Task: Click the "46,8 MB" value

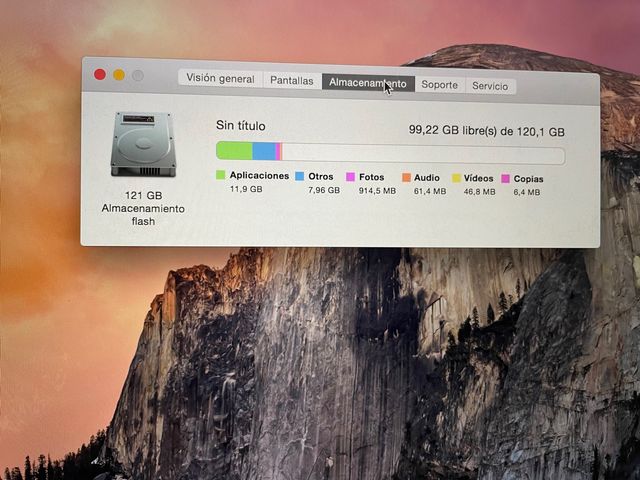Action: pos(480,192)
